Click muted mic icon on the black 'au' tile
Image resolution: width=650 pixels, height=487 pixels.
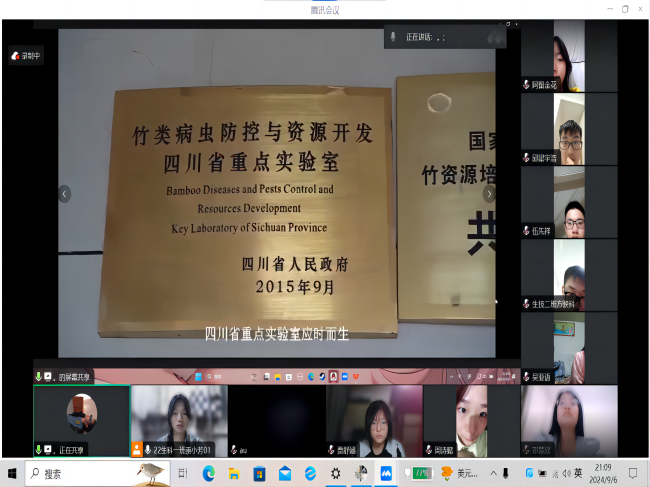coord(234,449)
